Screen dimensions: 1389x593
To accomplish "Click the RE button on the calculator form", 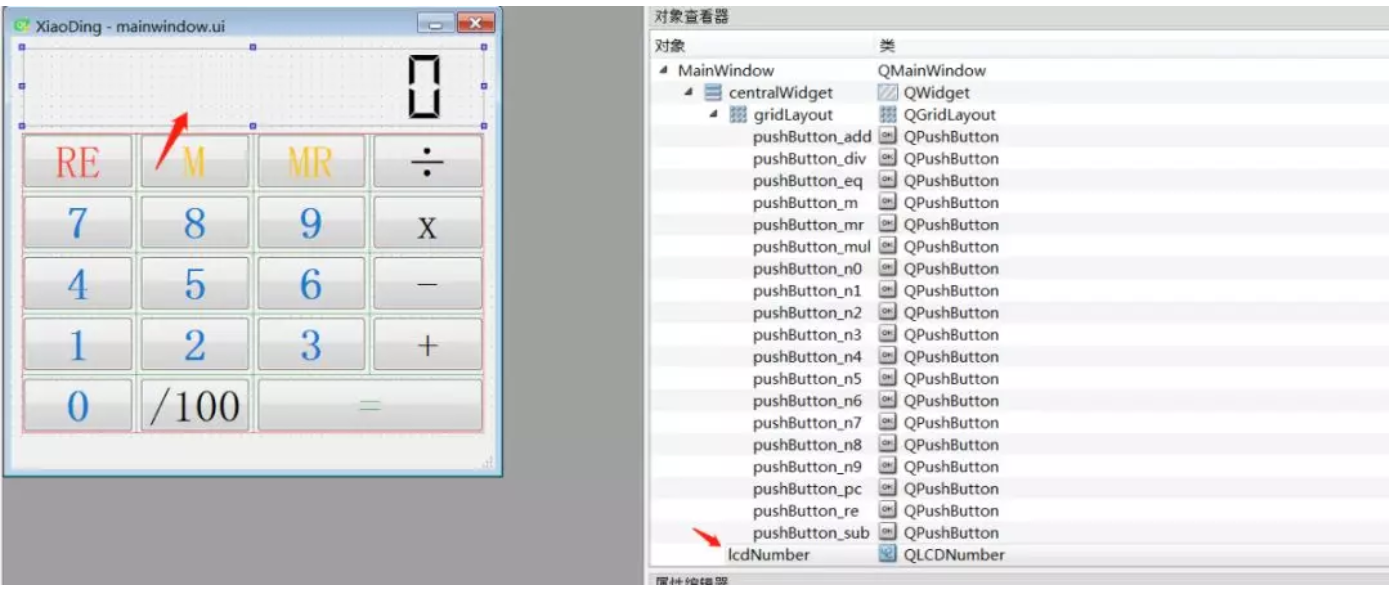I will (x=78, y=161).
